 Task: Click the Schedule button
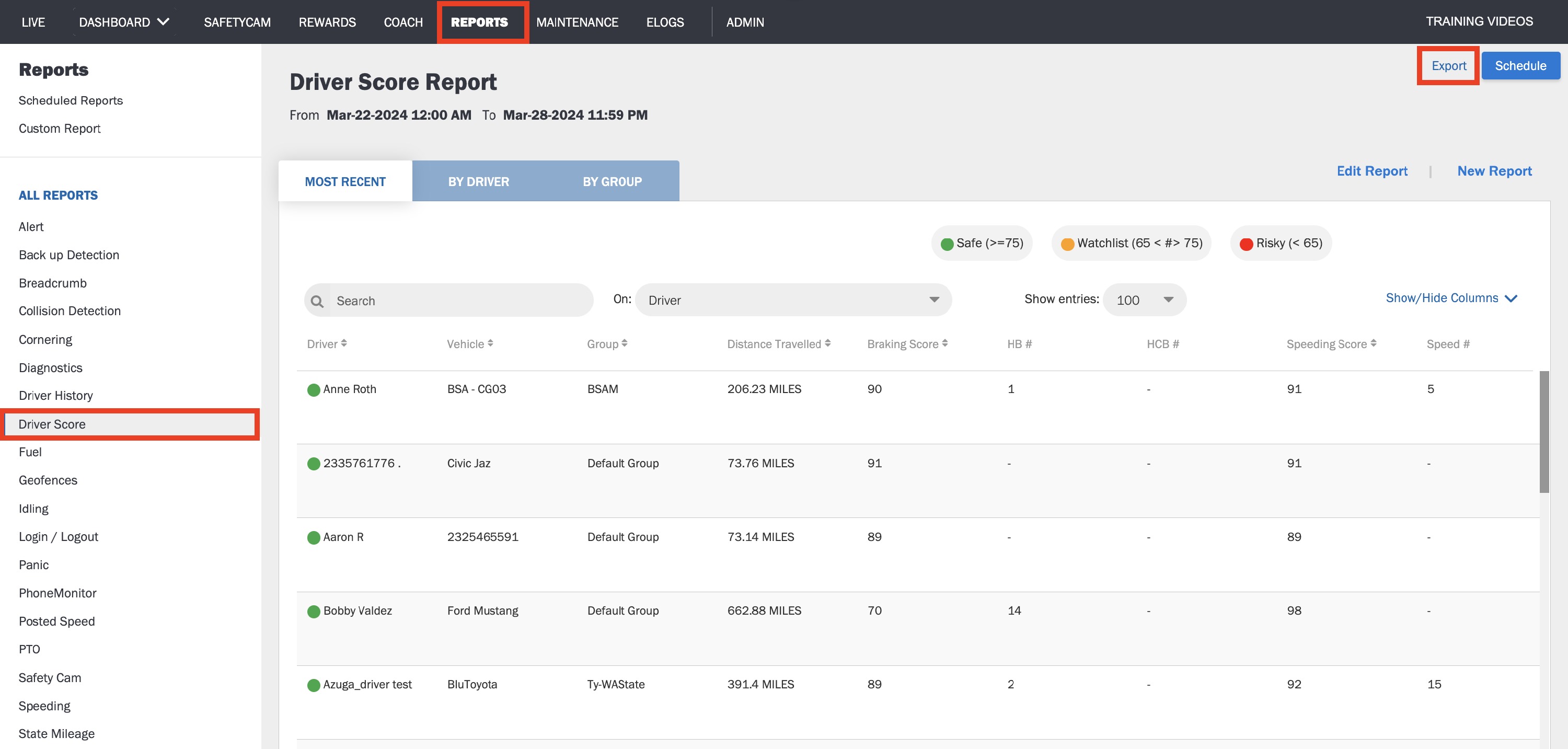pyautogui.click(x=1520, y=66)
